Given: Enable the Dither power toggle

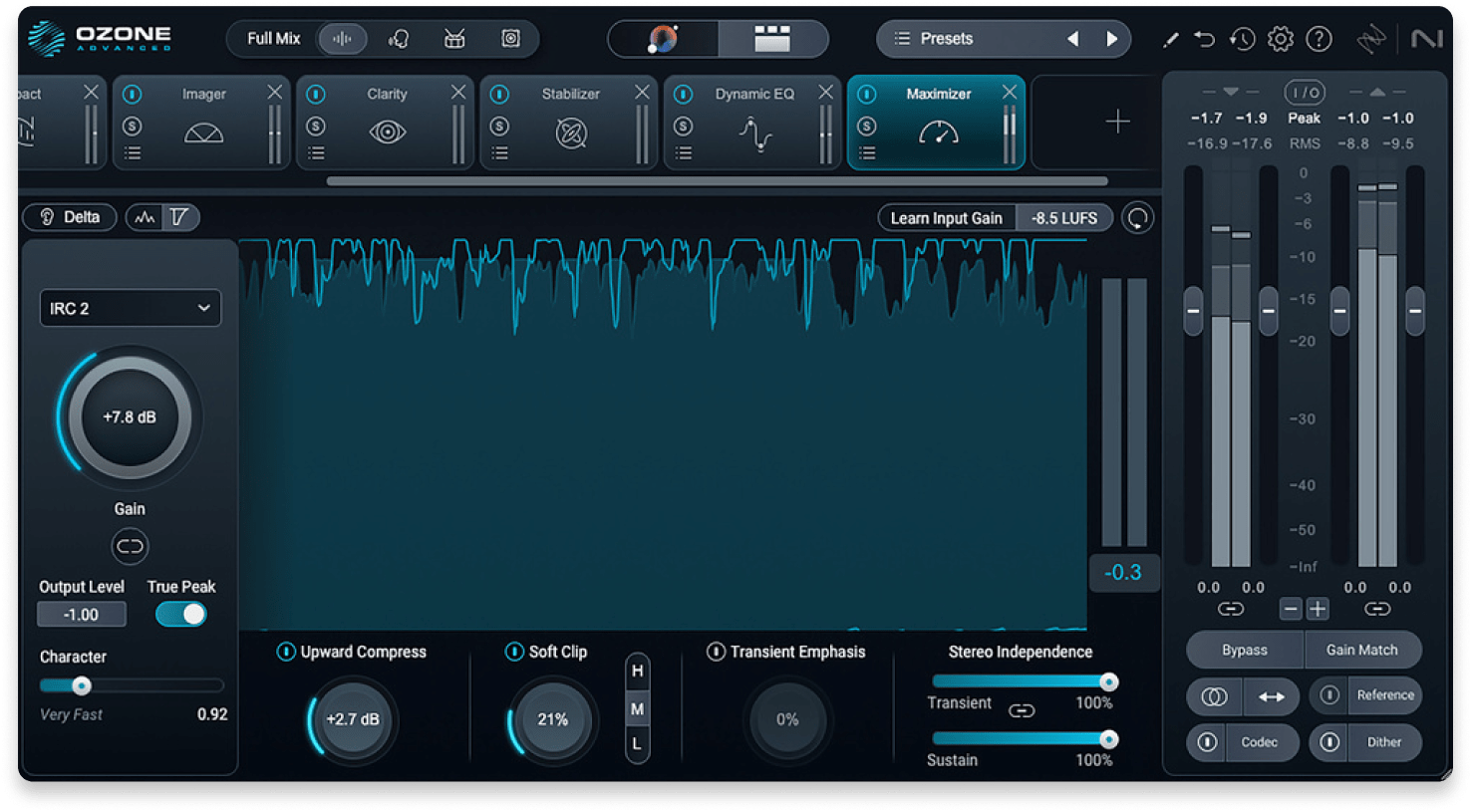Looking at the screenshot, I should pos(1329,742).
